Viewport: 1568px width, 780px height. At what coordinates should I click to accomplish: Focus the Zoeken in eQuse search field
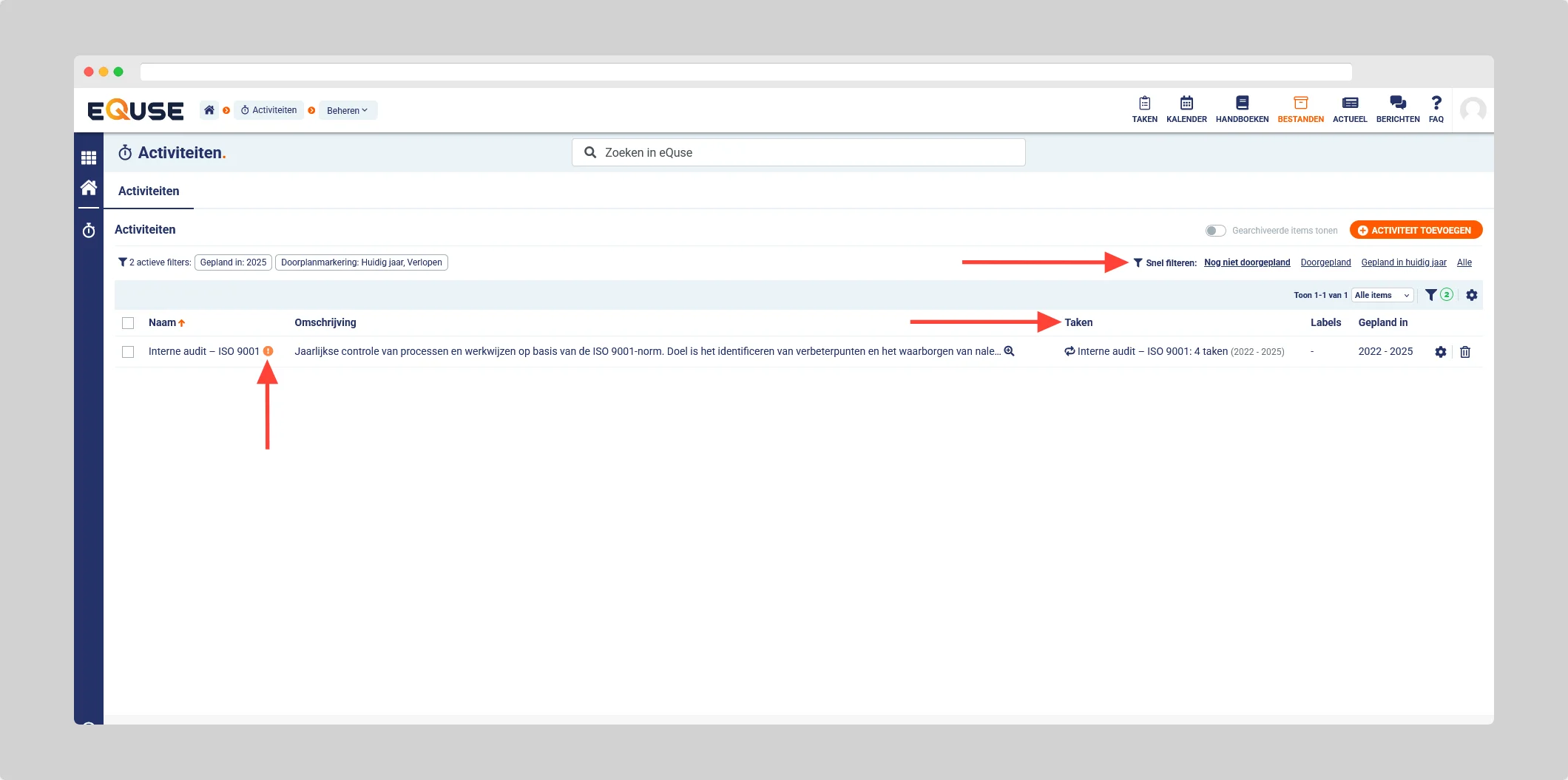click(x=799, y=152)
